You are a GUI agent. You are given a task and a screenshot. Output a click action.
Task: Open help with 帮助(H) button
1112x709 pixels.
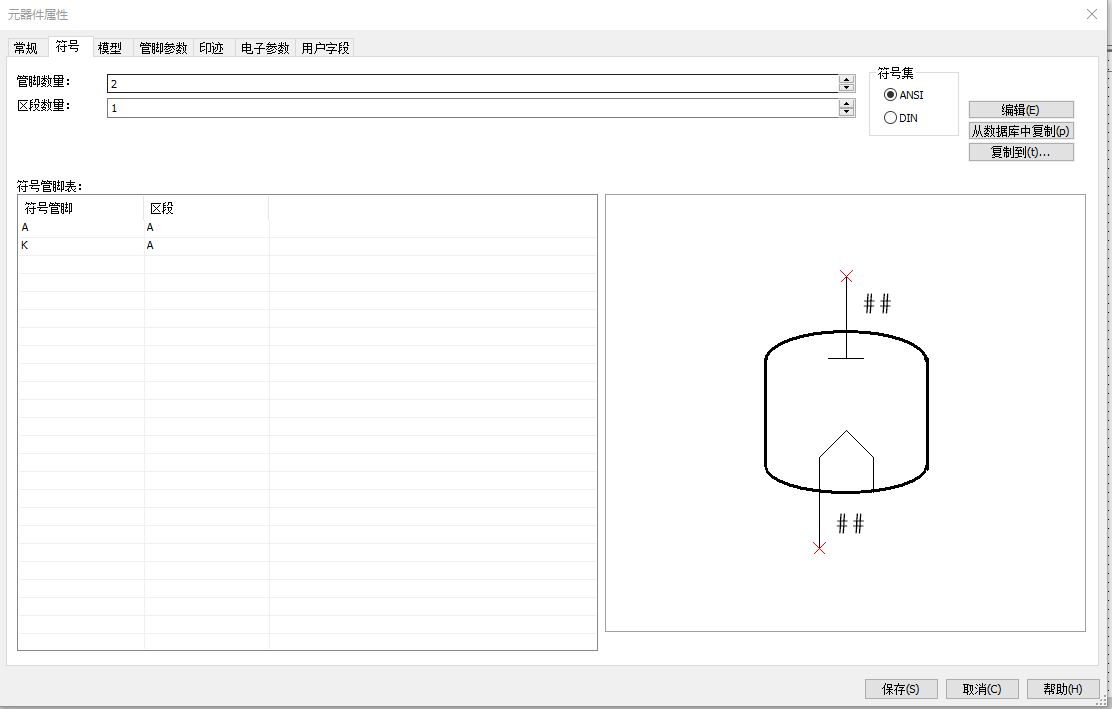click(x=1063, y=689)
